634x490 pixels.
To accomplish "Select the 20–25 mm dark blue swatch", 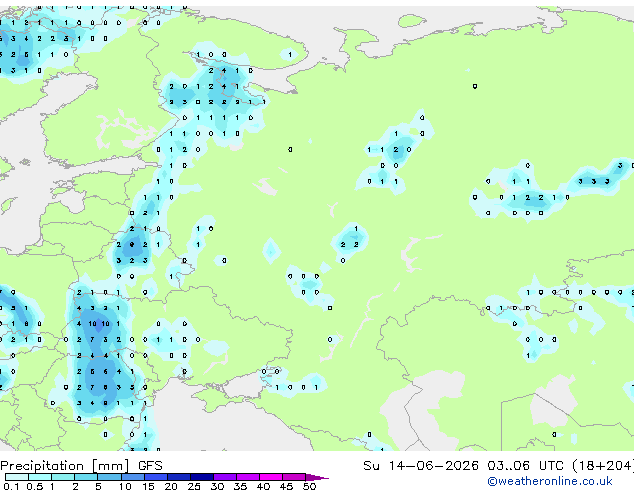I will tap(179, 477).
